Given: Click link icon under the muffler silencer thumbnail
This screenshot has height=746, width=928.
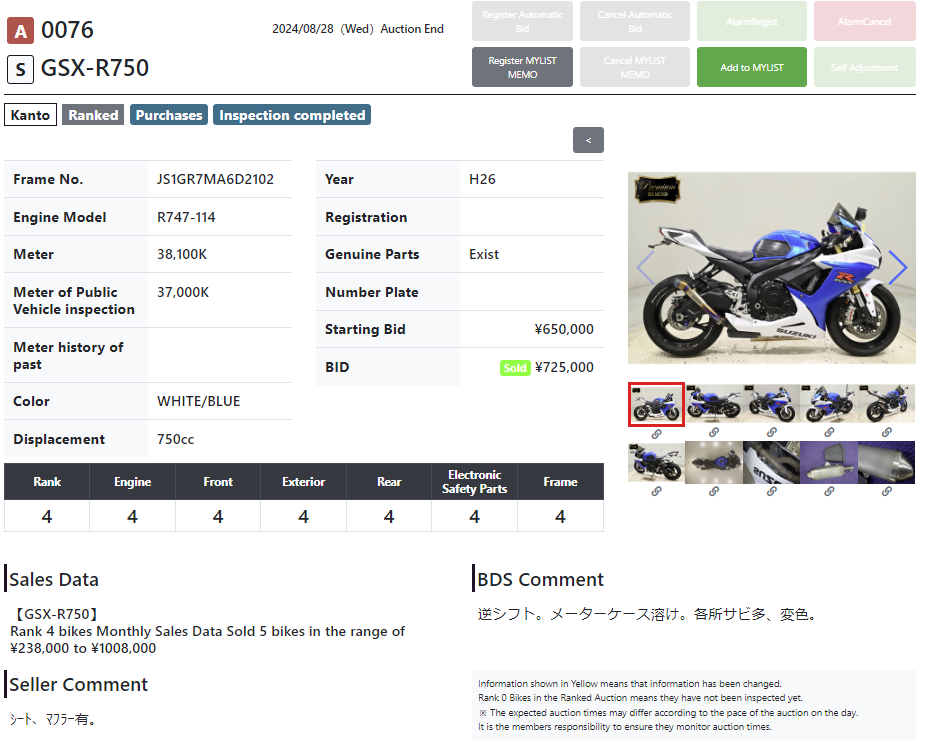Looking at the screenshot, I should [x=886, y=491].
